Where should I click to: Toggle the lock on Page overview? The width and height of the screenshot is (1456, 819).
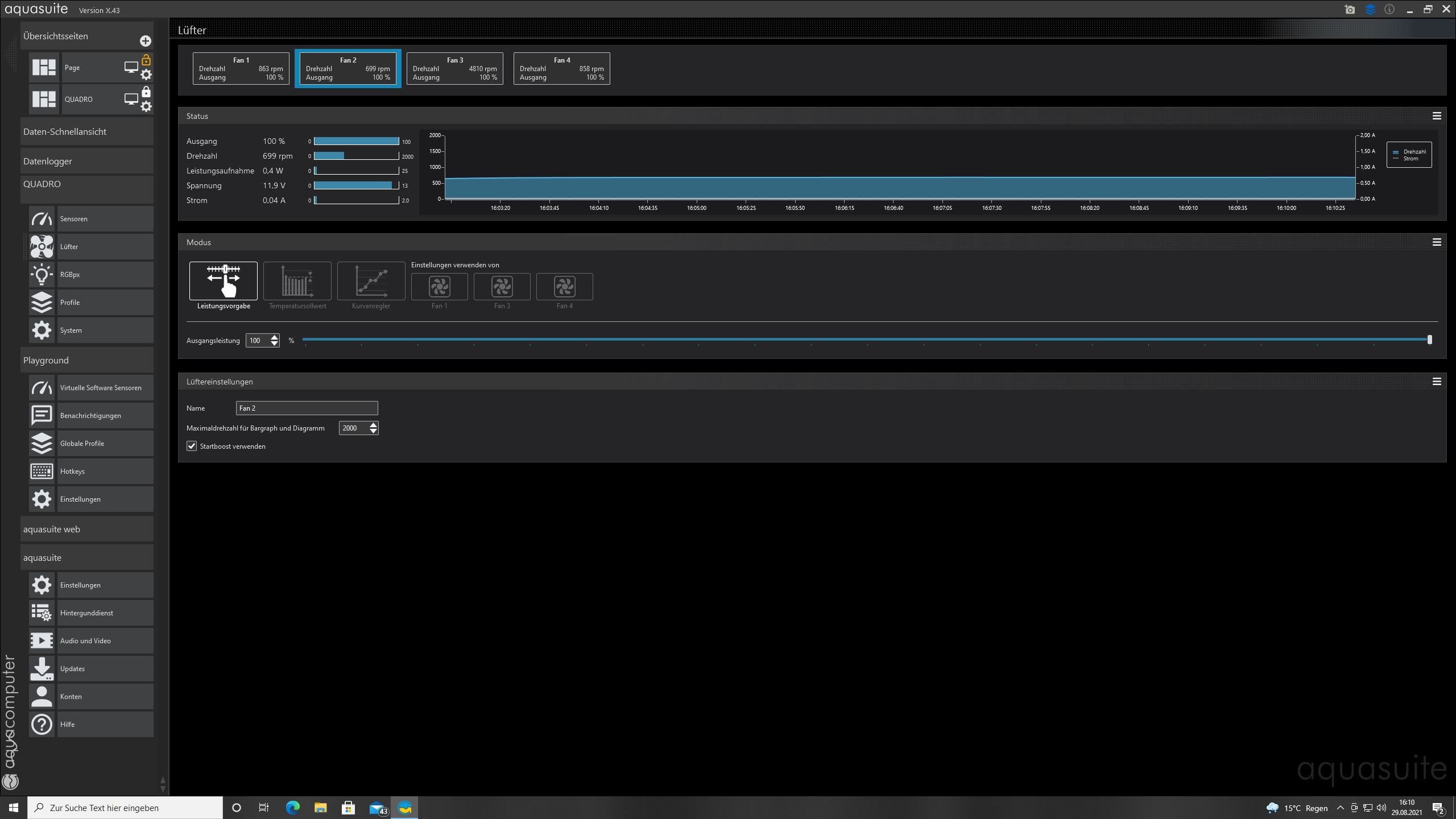146,60
